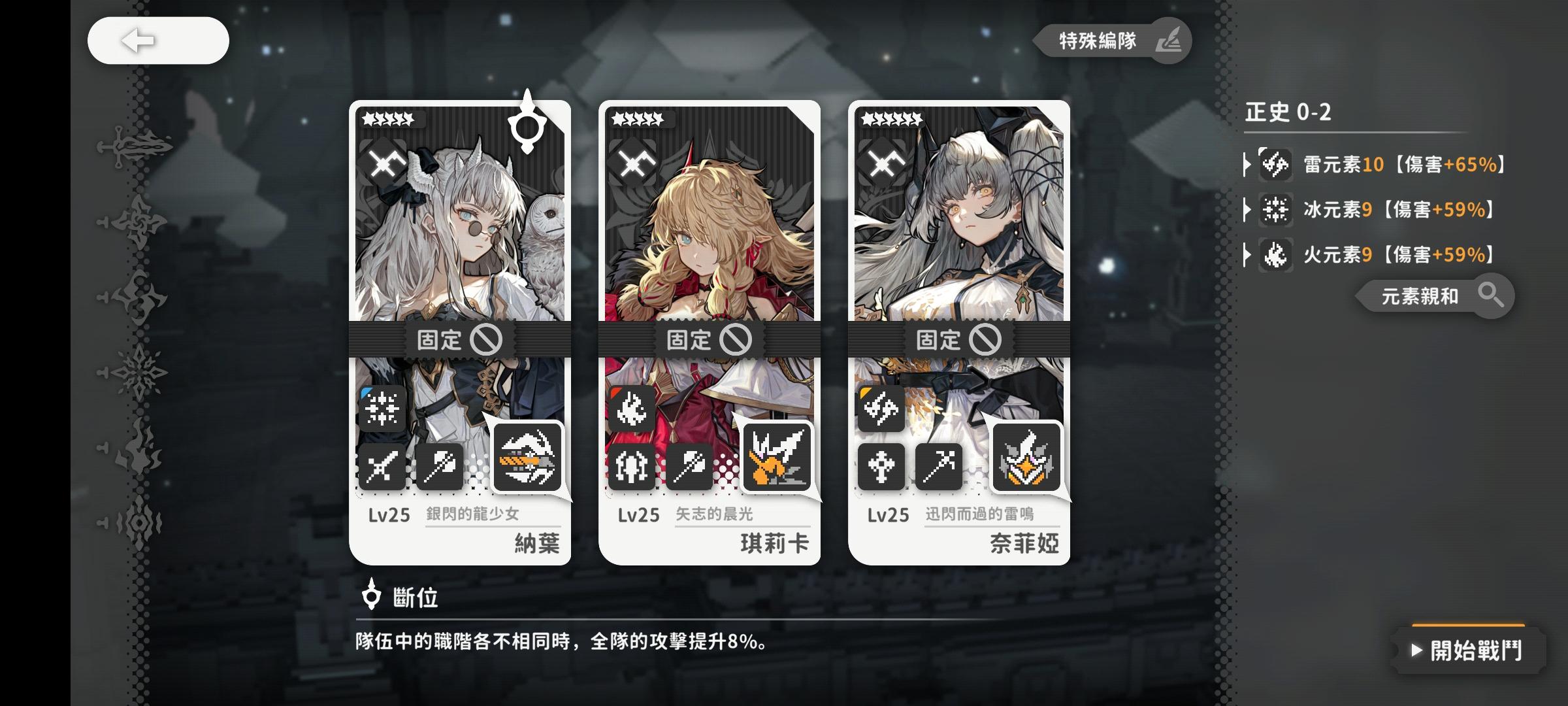1568x706 pixels.
Task: Toggle the 固定 lock on 納葉's card
Action: (x=459, y=339)
